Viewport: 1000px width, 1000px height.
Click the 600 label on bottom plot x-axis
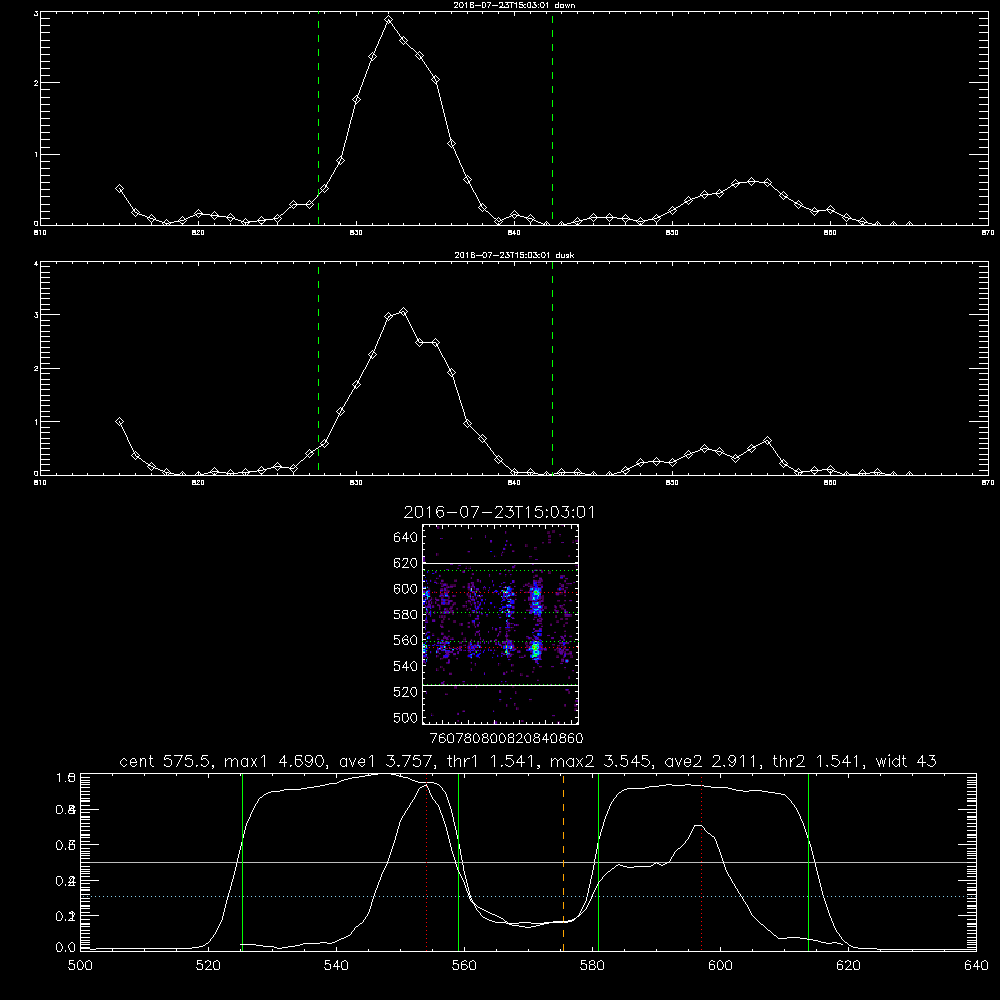pyautogui.click(x=720, y=966)
